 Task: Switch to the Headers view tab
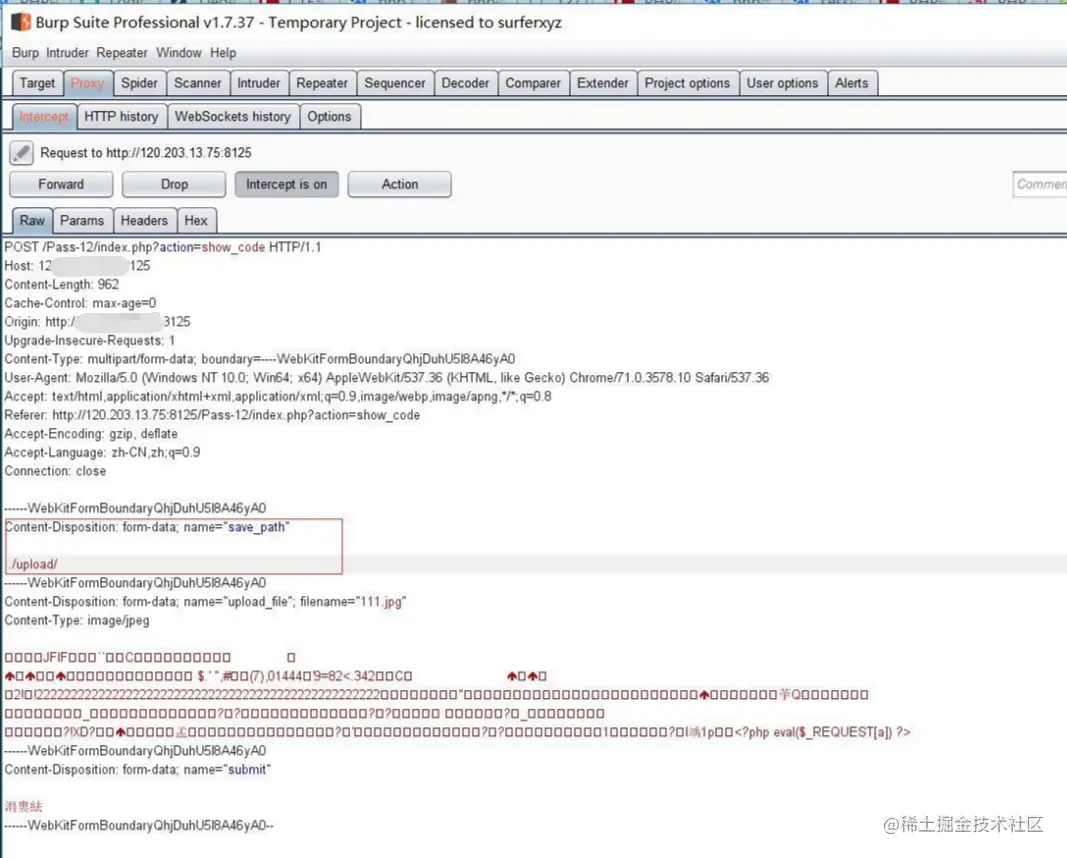(x=144, y=220)
